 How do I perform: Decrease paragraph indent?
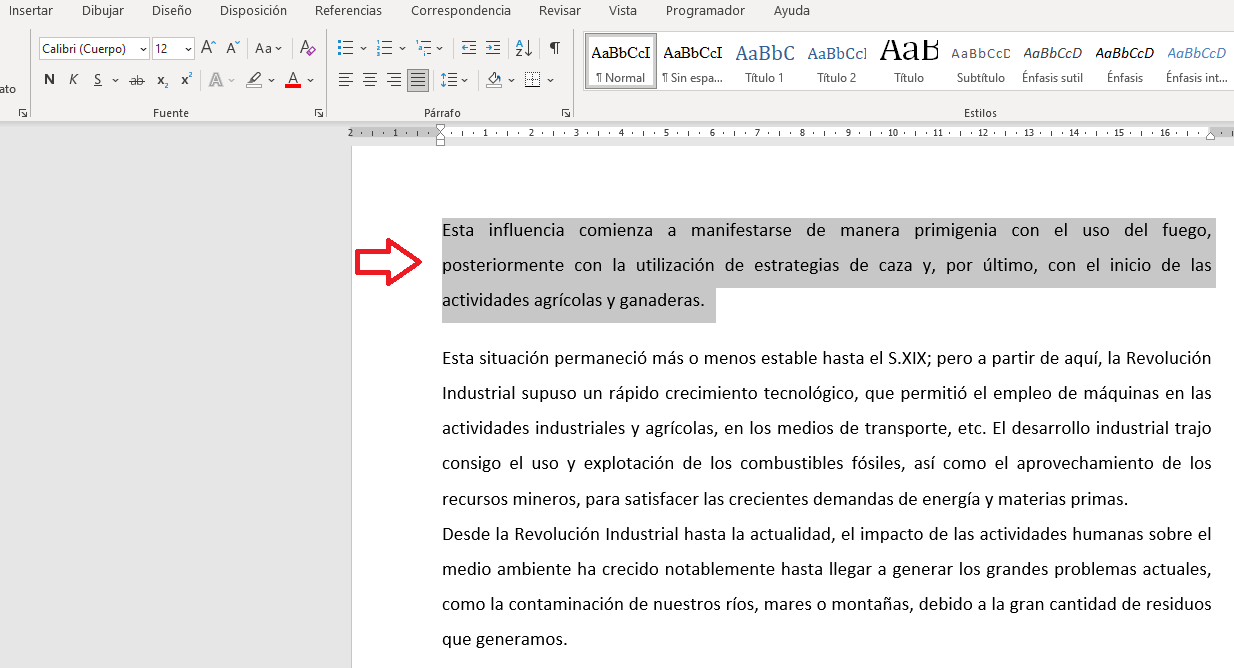coord(469,48)
